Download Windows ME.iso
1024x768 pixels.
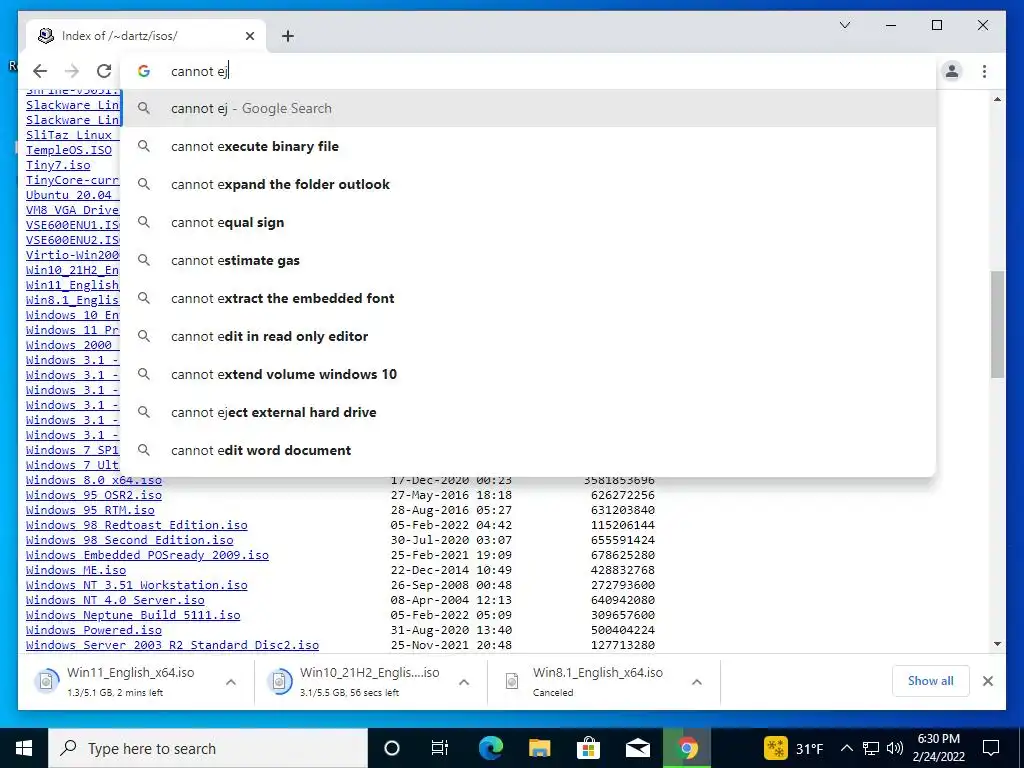(76, 570)
